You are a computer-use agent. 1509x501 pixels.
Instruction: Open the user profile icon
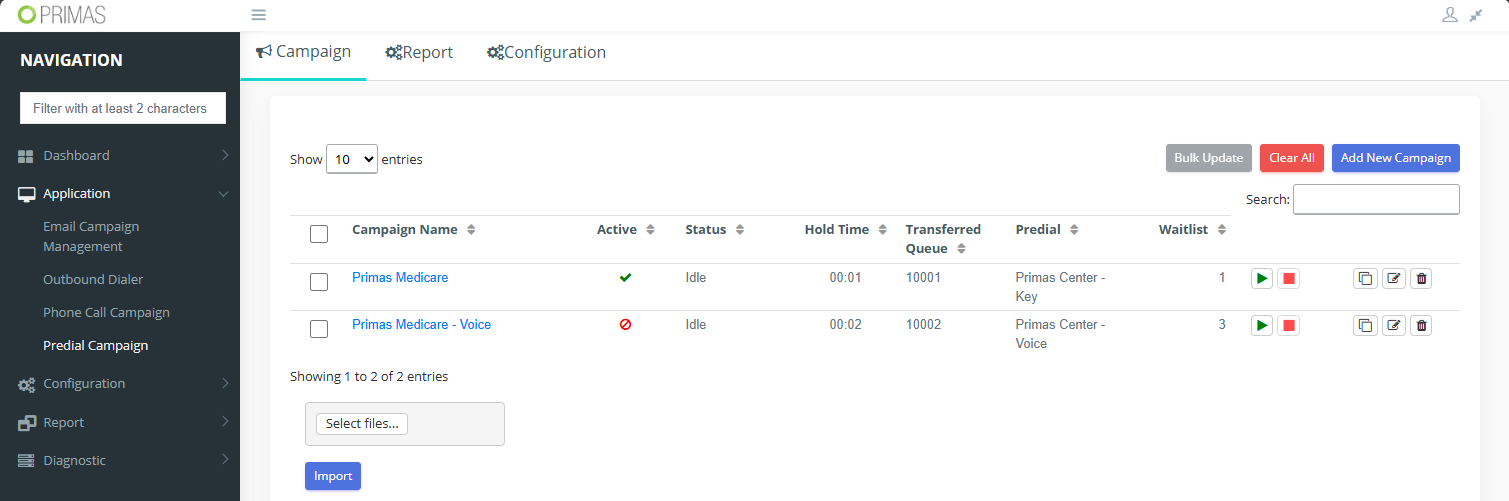coord(1449,15)
